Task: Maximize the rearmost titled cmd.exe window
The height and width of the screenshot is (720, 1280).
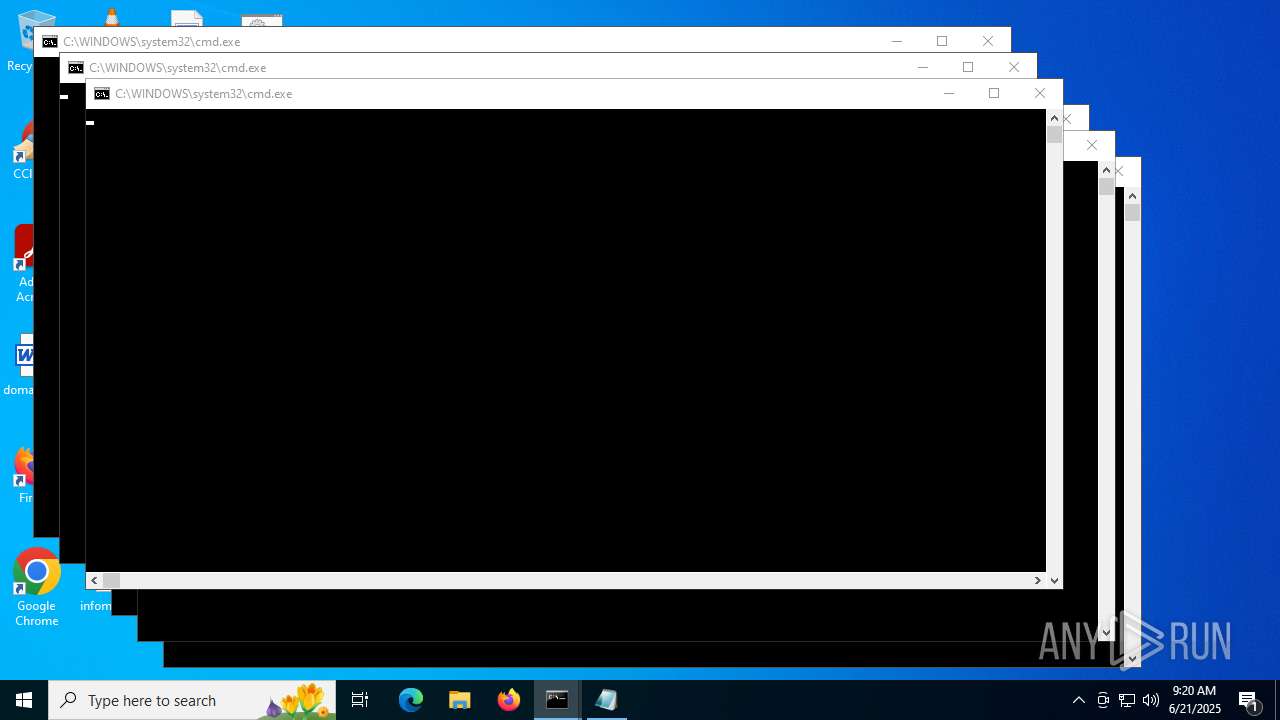Action: click(942, 41)
